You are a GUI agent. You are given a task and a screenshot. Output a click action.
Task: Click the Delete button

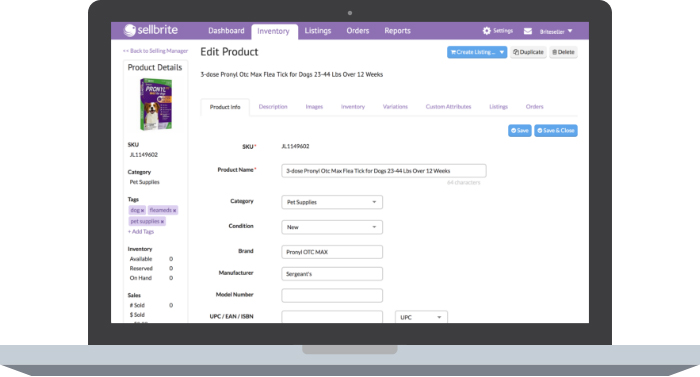563,52
